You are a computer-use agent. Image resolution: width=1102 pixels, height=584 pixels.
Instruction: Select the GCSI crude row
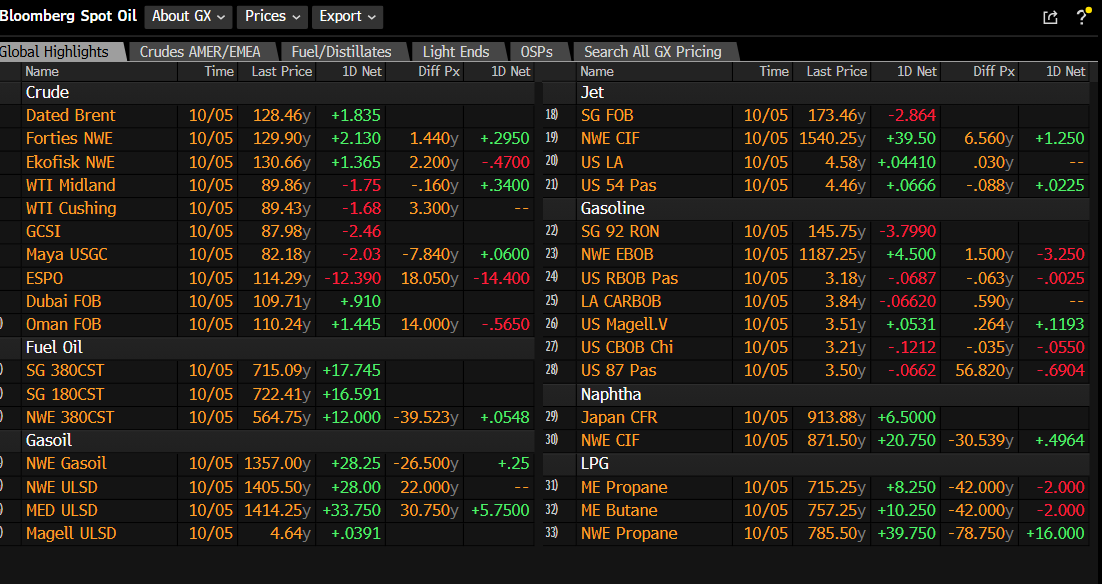[x=267, y=232]
